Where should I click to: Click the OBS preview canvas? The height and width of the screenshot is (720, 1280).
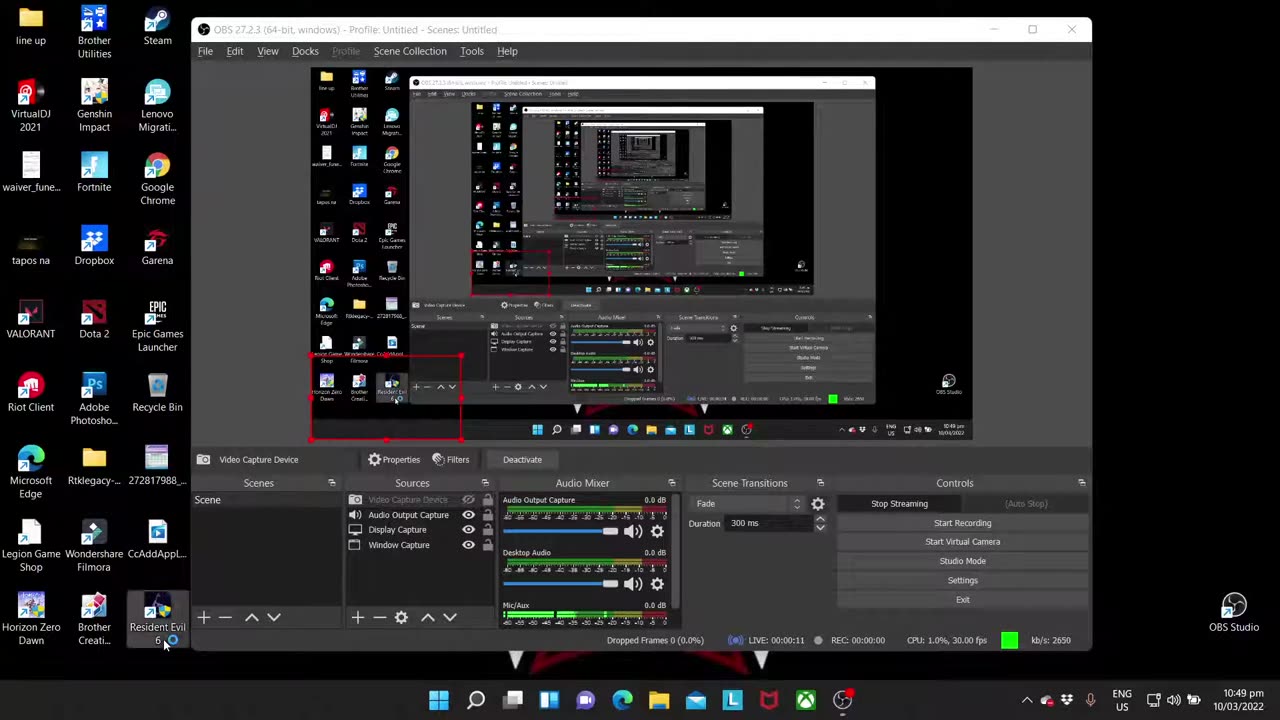click(x=640, y=254)
